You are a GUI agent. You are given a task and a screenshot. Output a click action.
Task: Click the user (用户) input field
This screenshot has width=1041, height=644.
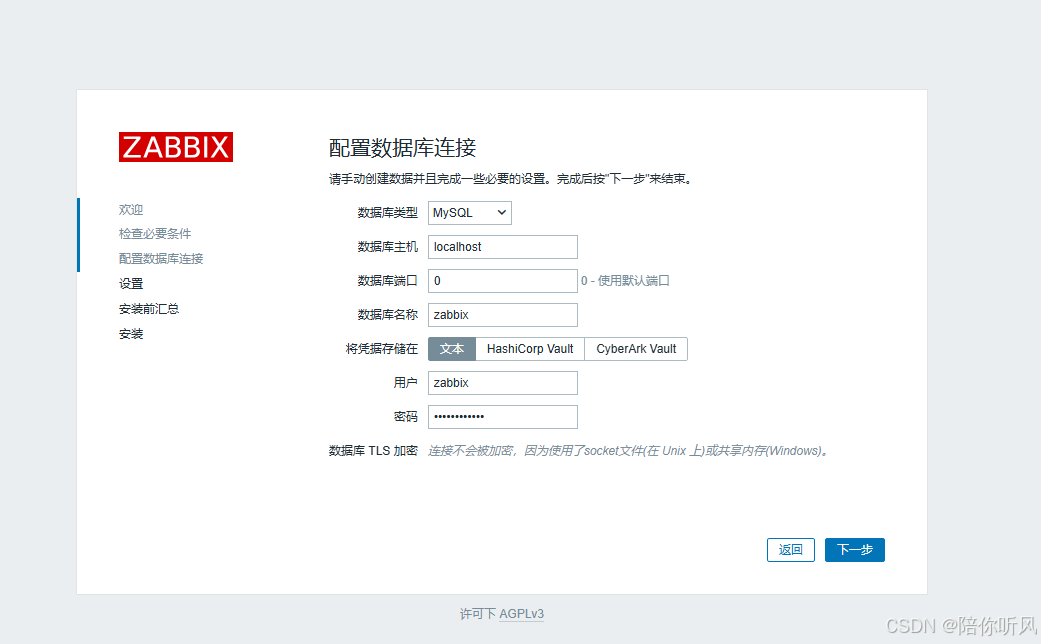click(x=503, y=383)
